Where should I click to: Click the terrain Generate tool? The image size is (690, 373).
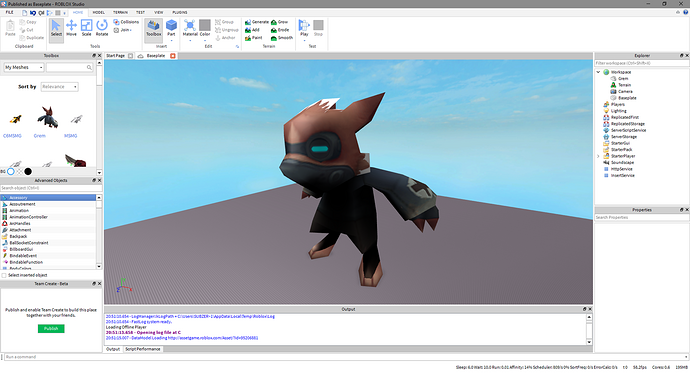pos(257,22)
